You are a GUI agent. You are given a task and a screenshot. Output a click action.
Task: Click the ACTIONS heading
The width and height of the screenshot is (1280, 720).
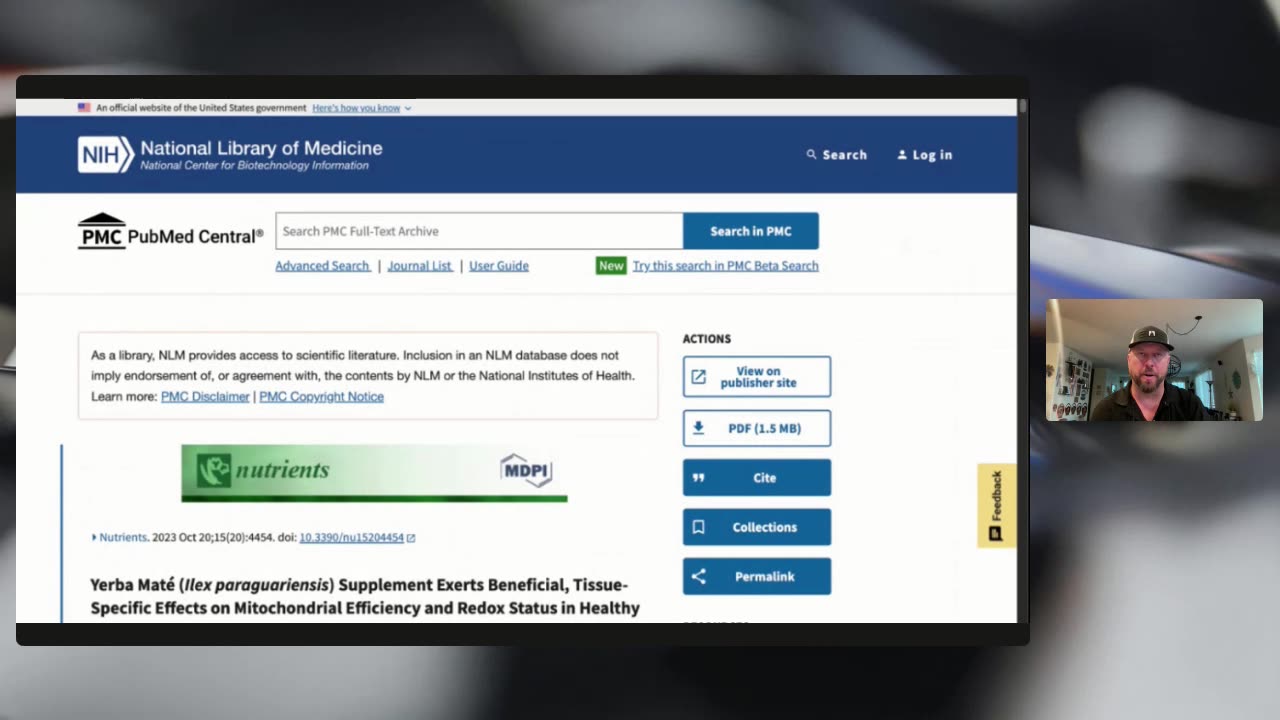click(707, 339)
